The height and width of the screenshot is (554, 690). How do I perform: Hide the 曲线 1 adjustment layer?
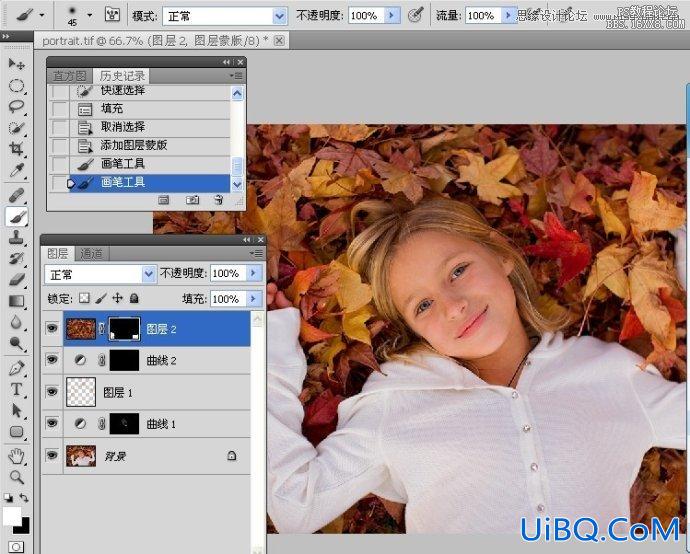pos(52,423)
